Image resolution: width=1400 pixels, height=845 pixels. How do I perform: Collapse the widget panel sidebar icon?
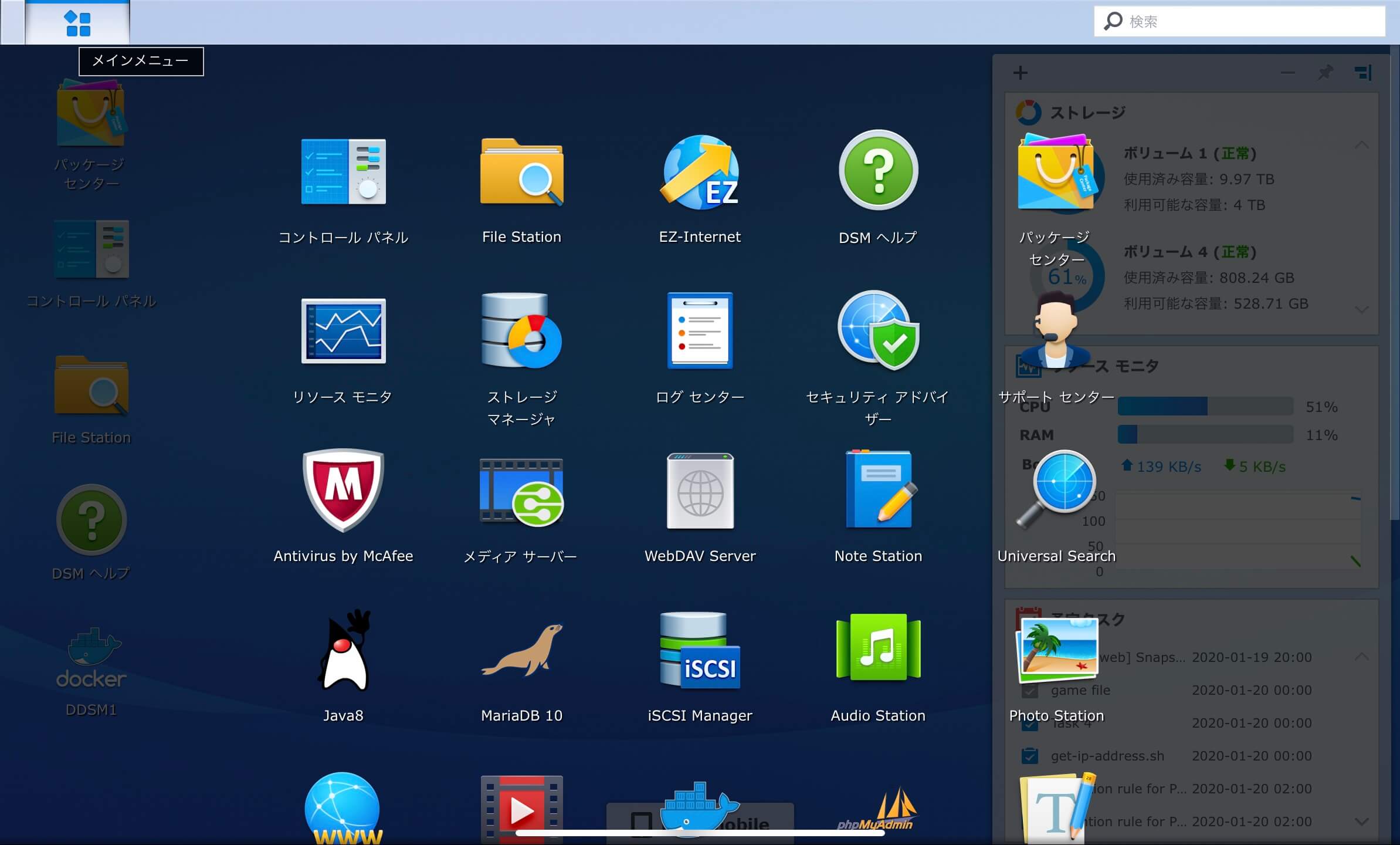pyautogui.click(x=1363, y=73)
